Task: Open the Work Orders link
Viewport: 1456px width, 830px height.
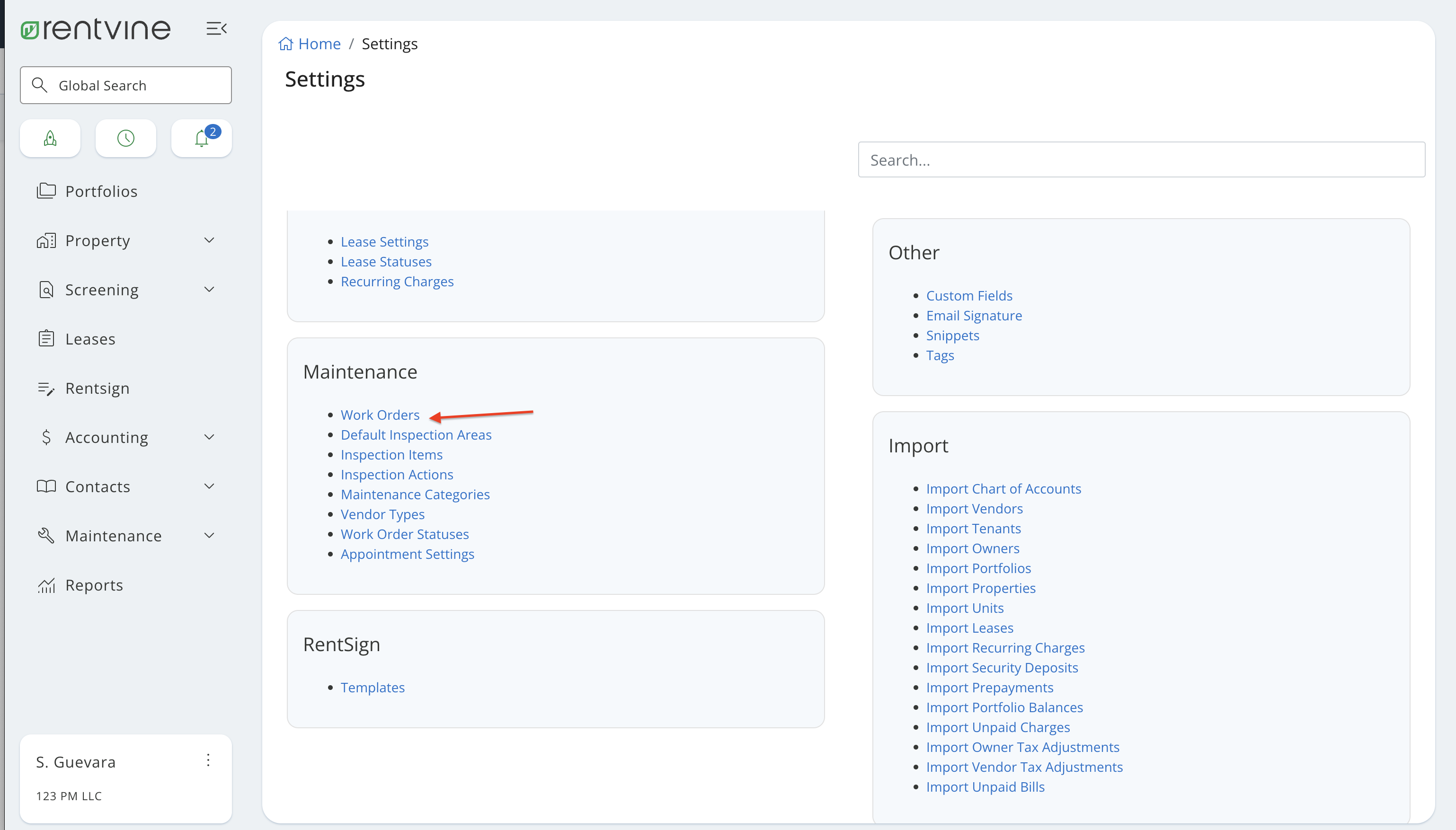Action: [x=380, y=415]
